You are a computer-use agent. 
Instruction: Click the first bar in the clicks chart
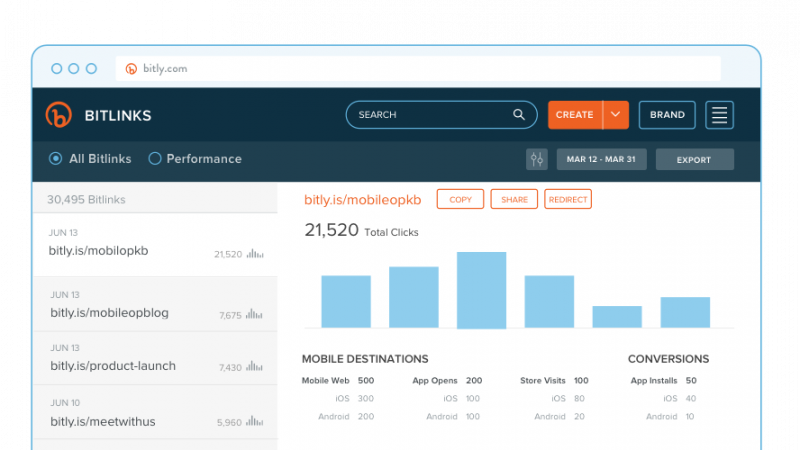pyautogui.click(x=346, y=302)
